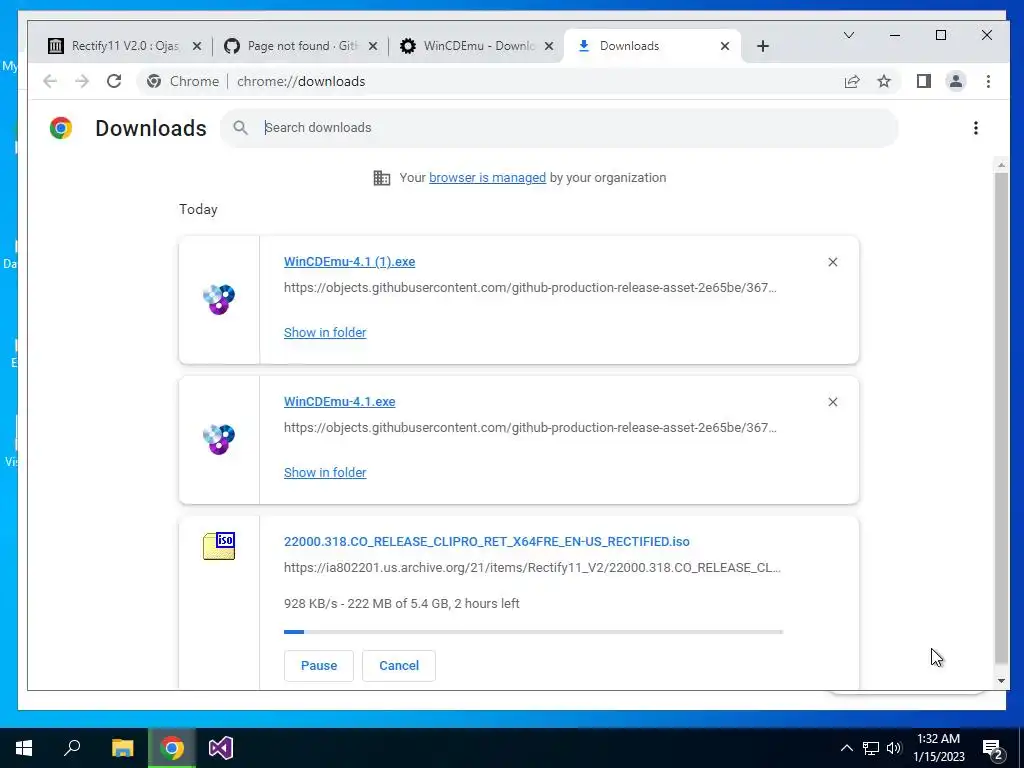This screenshot has width=1024, height=768.
Task: Open the profile avatar icon
Action: click(955, 81)
